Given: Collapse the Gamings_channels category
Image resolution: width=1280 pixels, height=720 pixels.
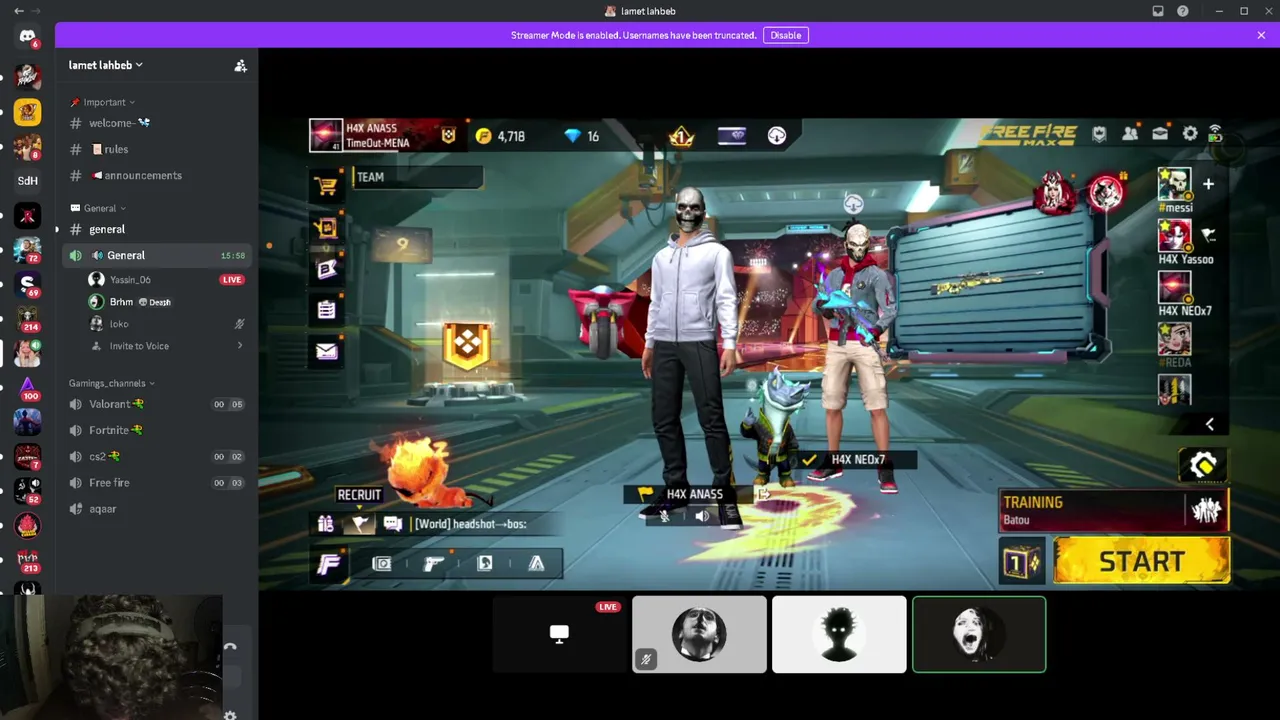Looking at the screenshot, I should [112, 383].
